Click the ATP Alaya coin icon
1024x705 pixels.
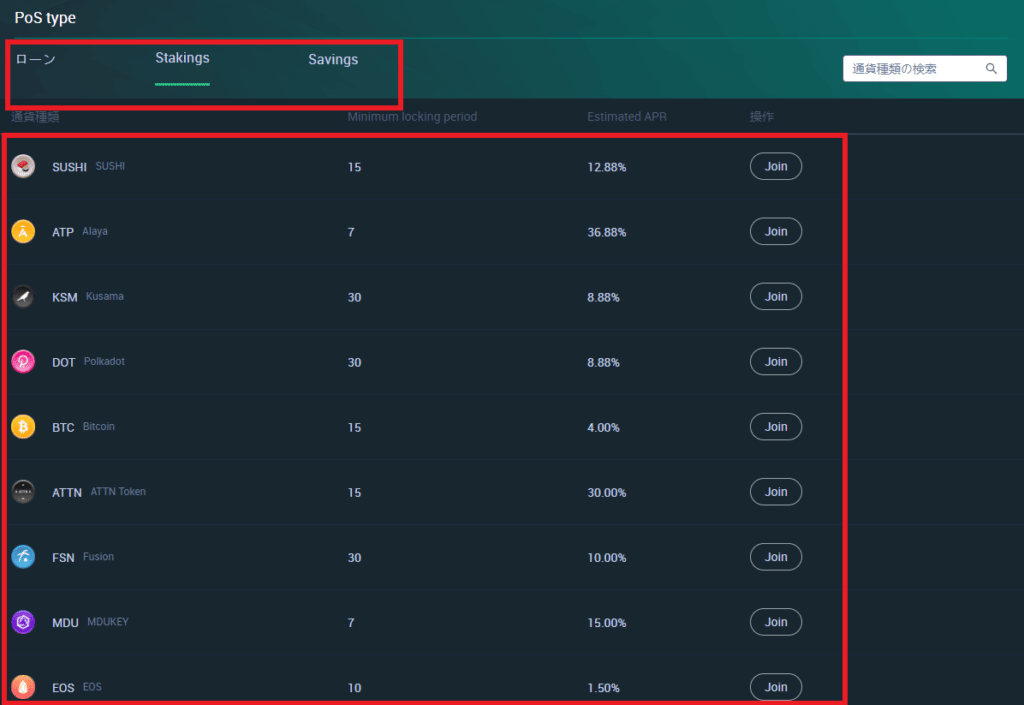pyautogui.click(x=23, y=231)
